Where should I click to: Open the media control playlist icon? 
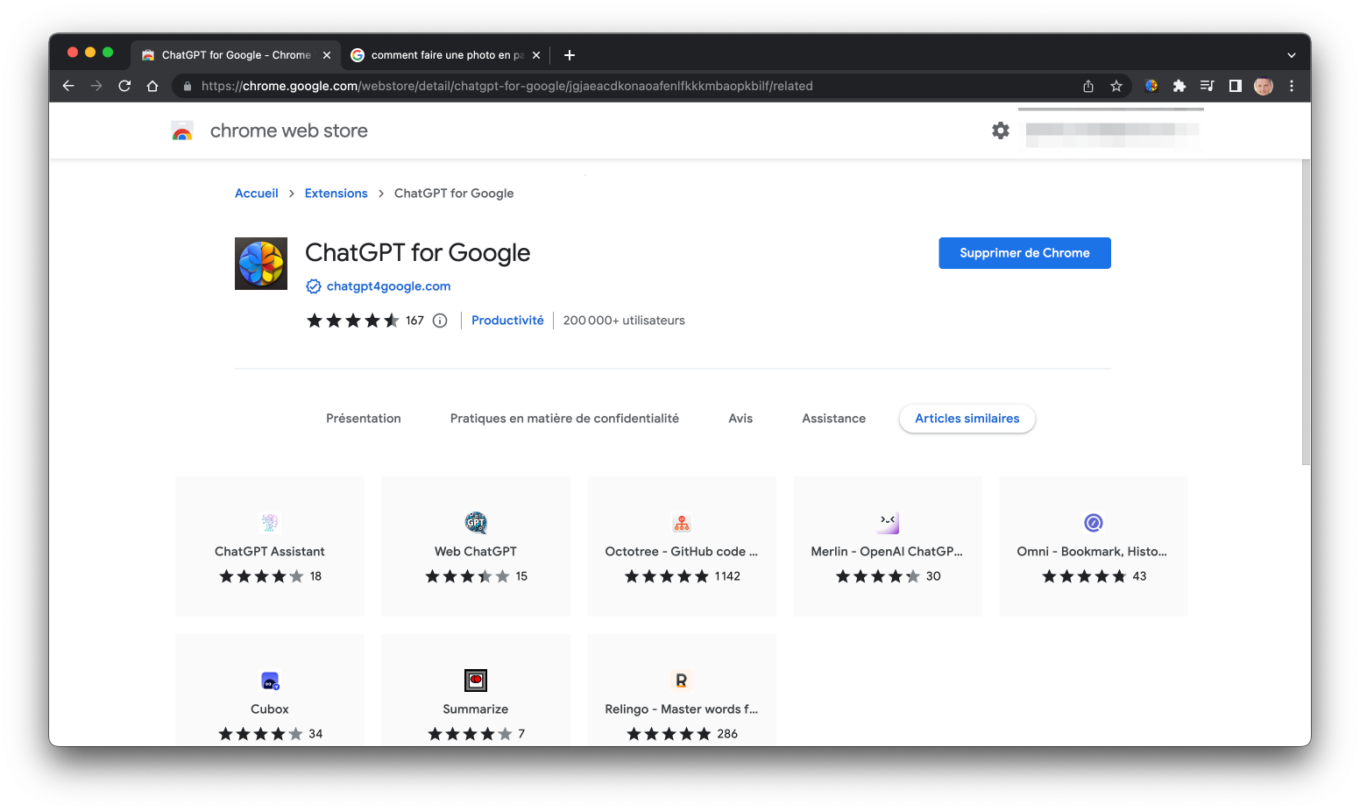pyautogui.click(x=1207, y=86)
